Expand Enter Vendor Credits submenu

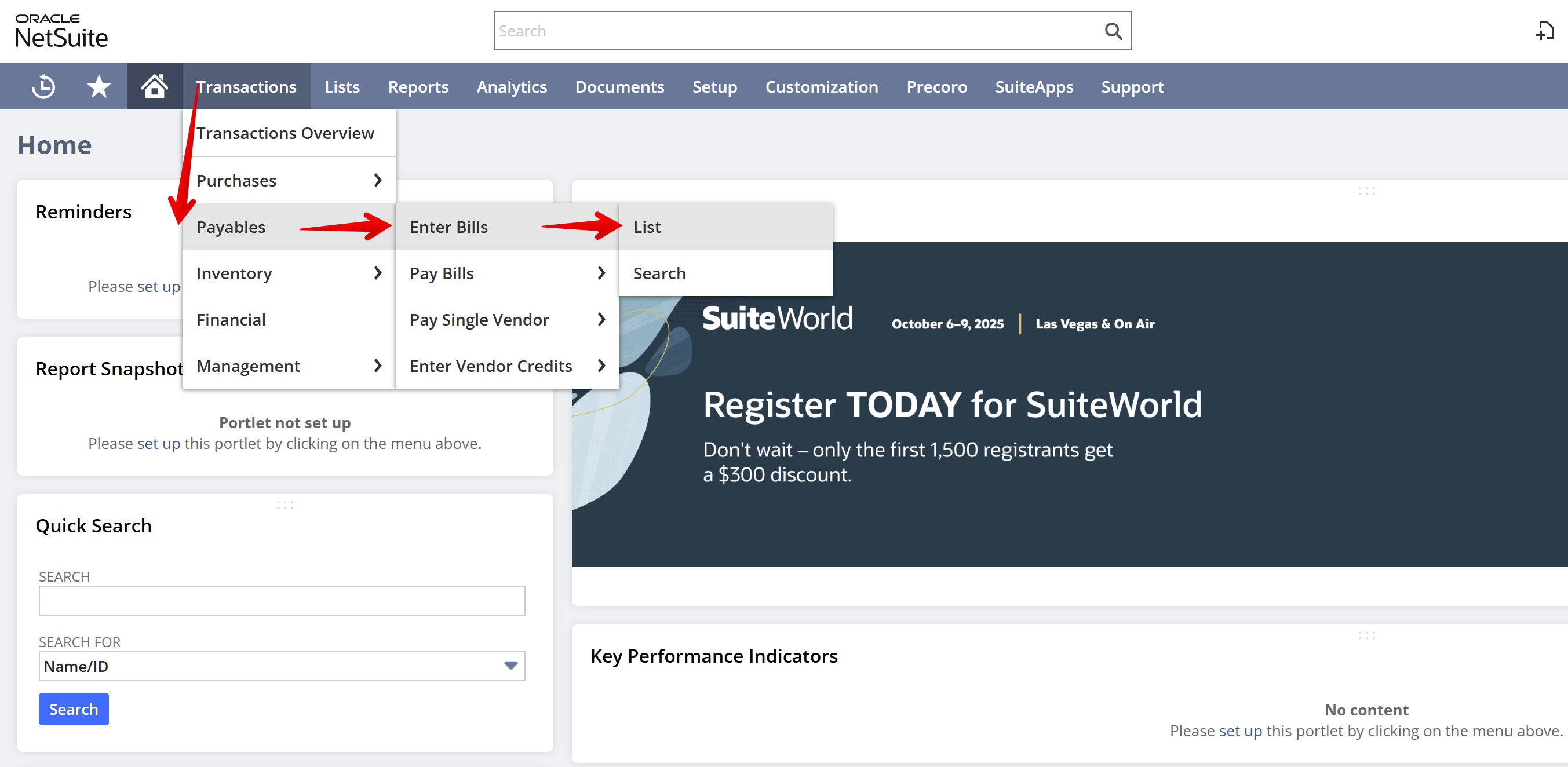(x=508, y=366)
